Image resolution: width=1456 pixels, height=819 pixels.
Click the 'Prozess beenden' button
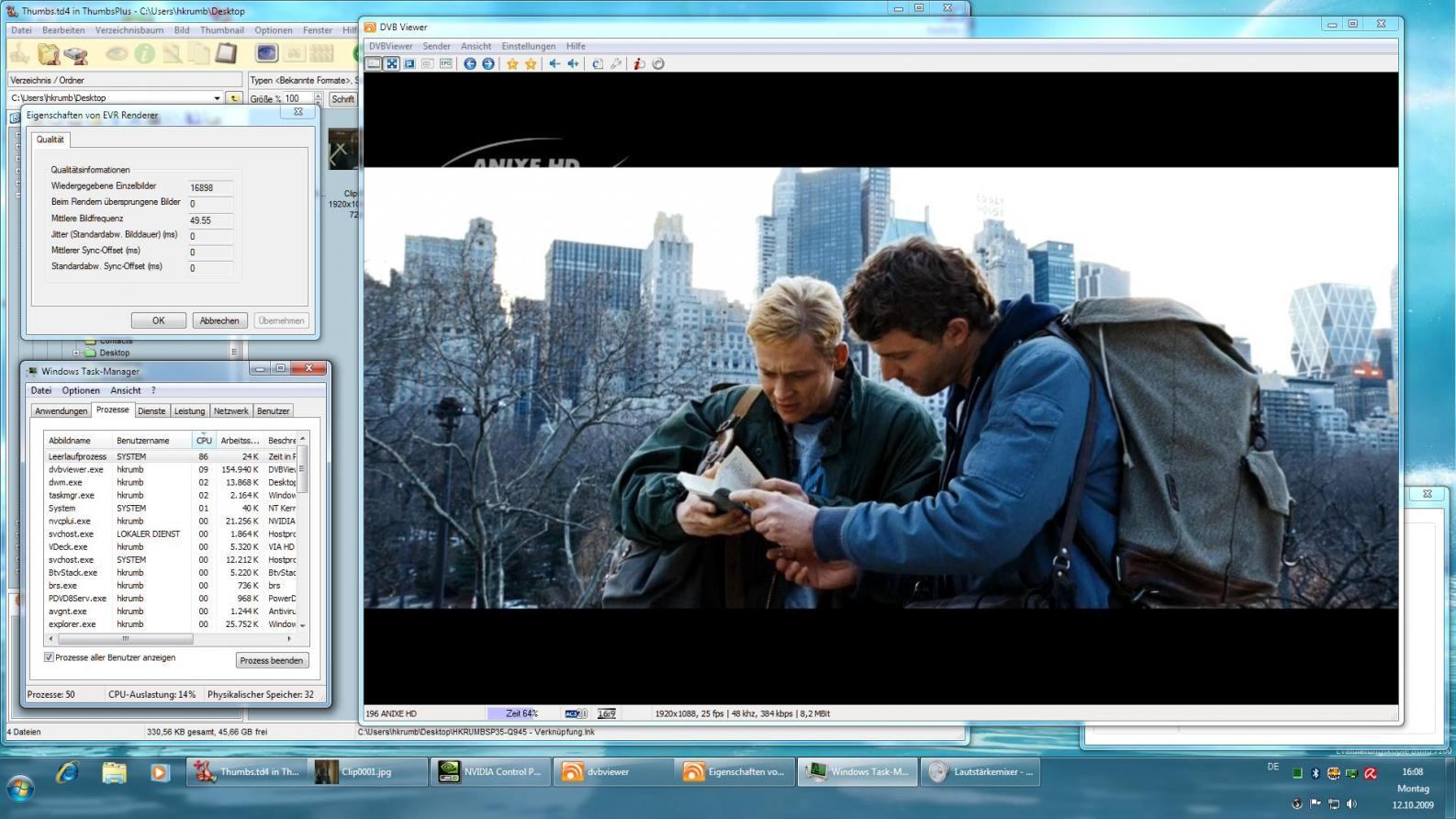(x=272, y=660)
